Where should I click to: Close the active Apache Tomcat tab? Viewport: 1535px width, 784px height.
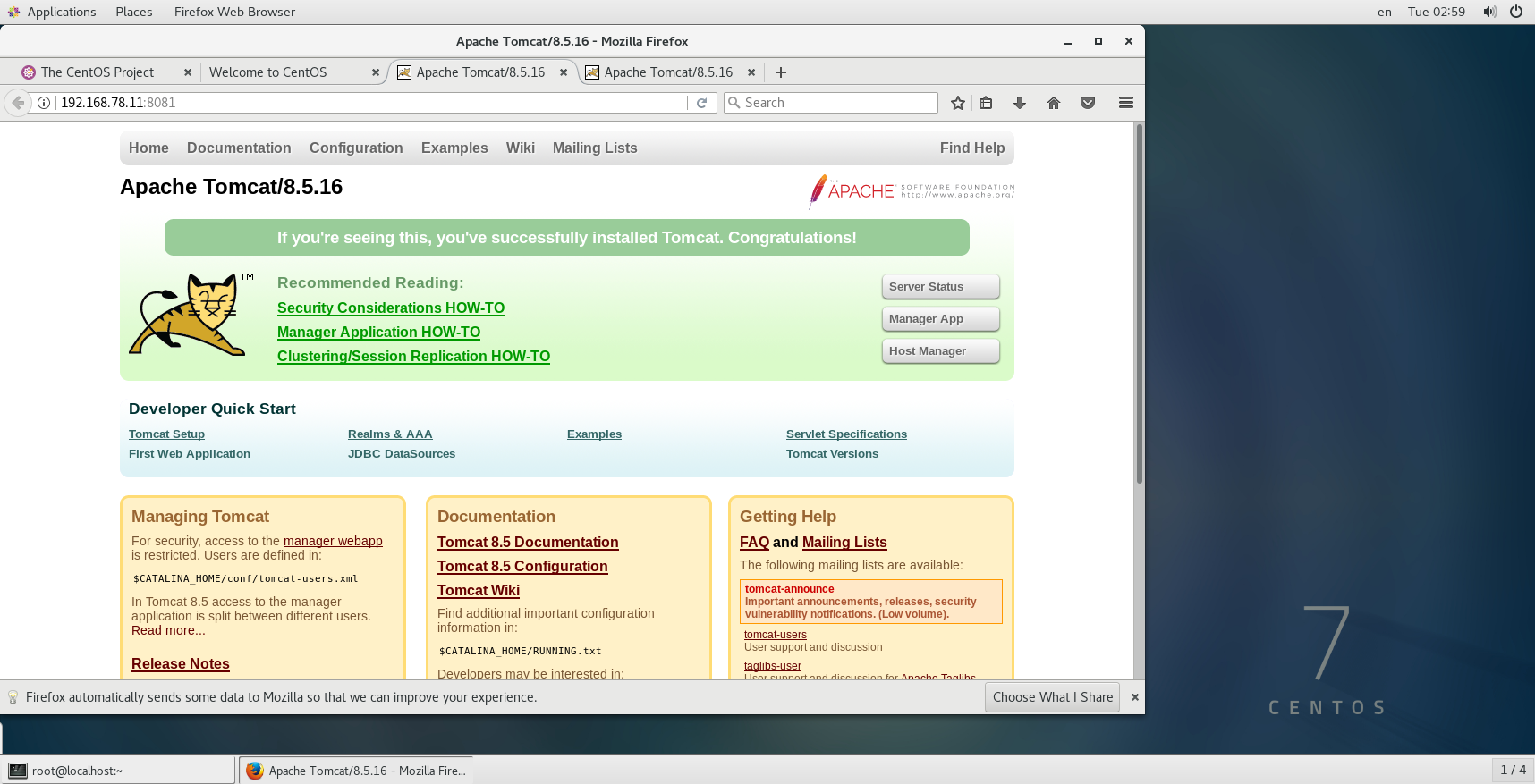(564, 72)
